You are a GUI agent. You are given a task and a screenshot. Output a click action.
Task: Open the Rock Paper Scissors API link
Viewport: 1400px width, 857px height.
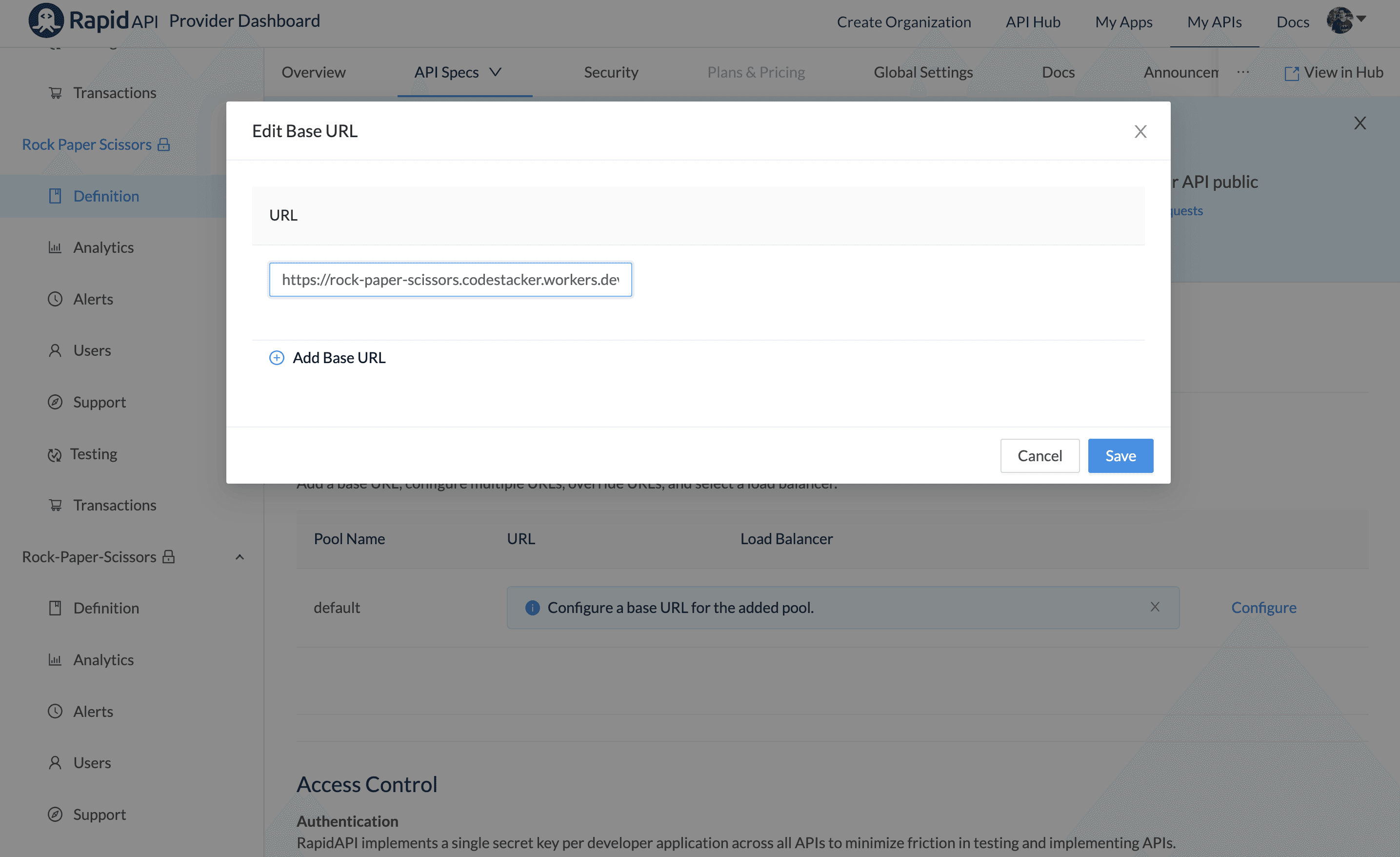(x=87, y=144)
